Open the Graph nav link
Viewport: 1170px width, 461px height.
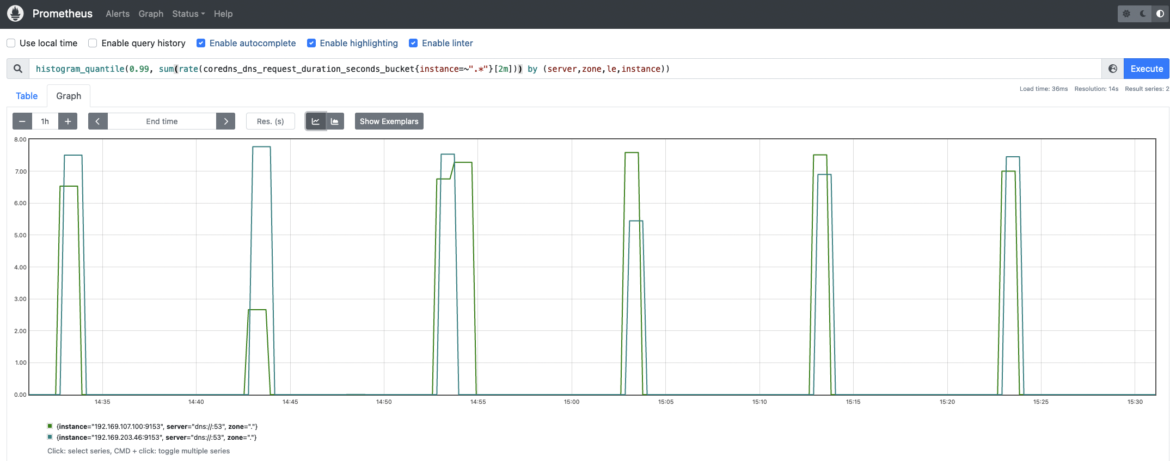151,13
